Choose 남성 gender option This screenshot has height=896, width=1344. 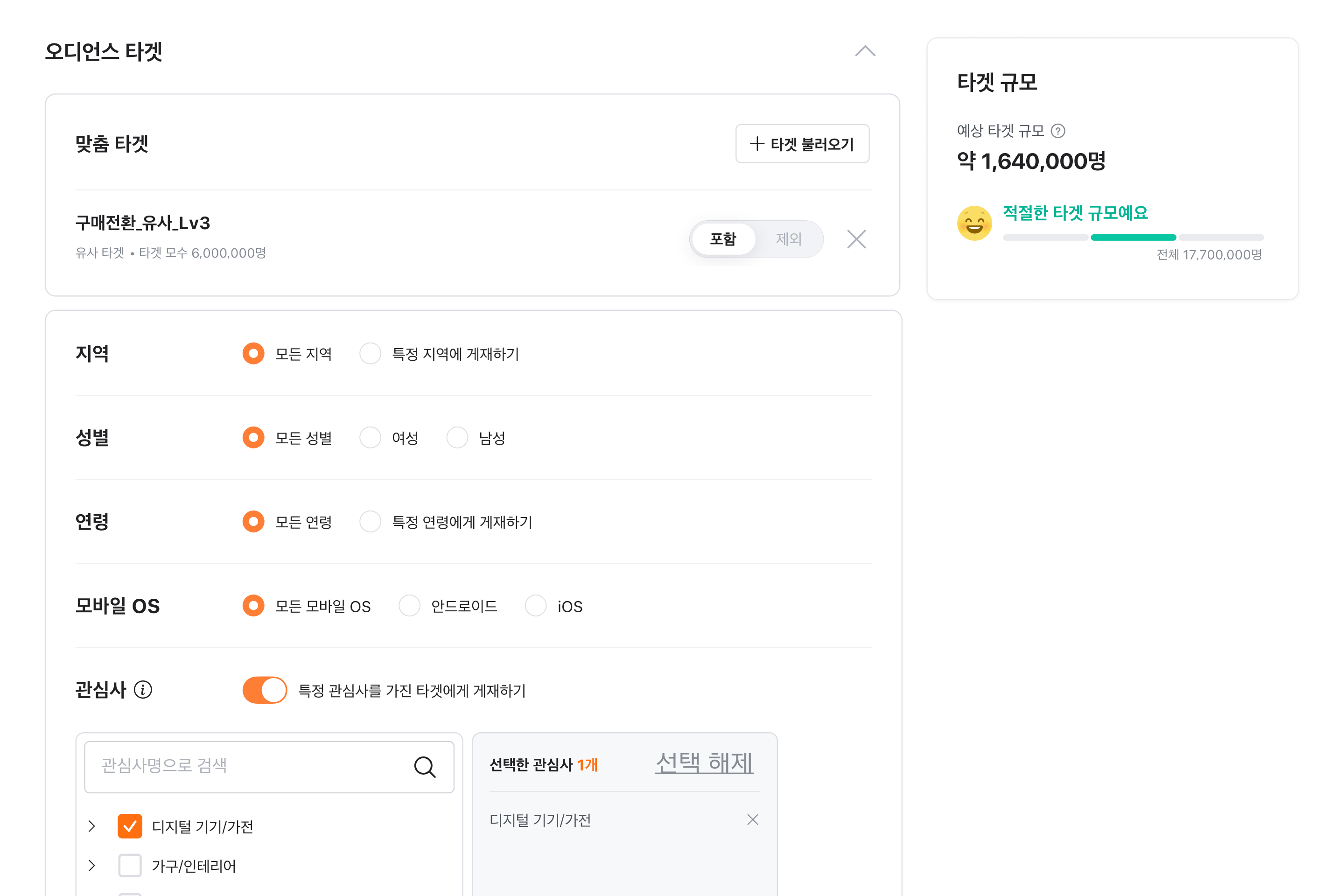[x=456, y=437]
